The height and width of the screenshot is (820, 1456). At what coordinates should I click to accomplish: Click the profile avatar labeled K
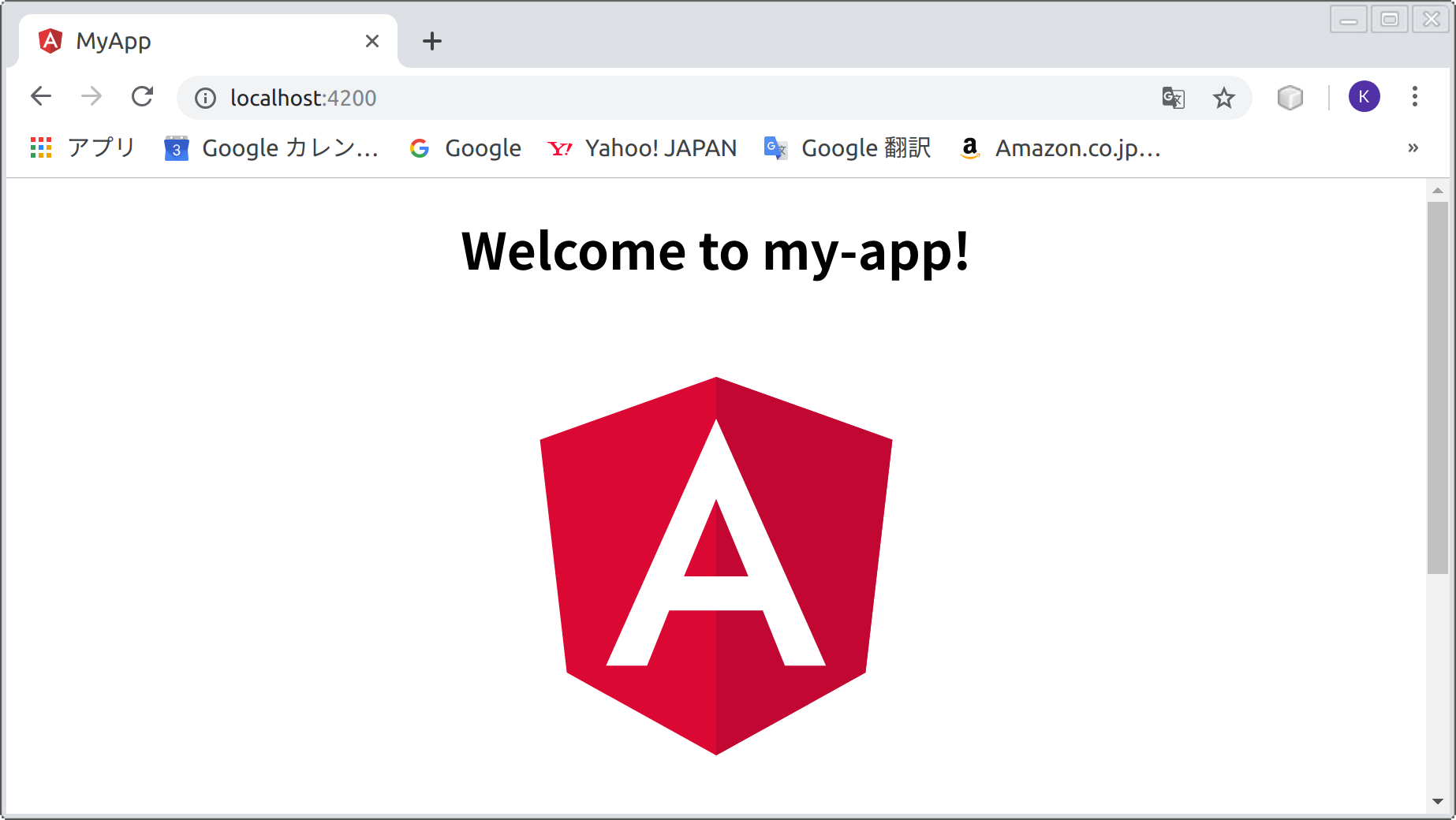pyautogui.click(x=1365, y=96)
